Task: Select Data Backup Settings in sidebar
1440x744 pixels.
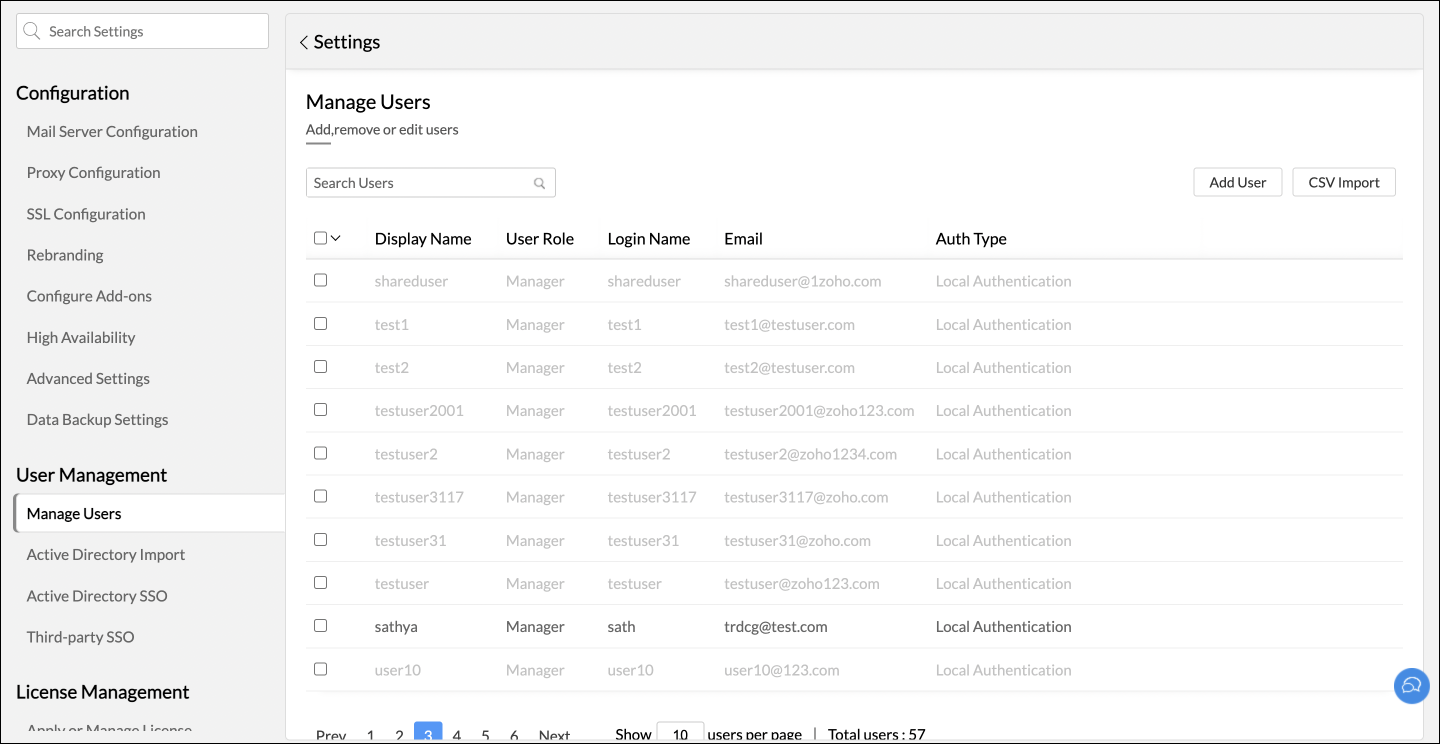Action: coord(97,420)
